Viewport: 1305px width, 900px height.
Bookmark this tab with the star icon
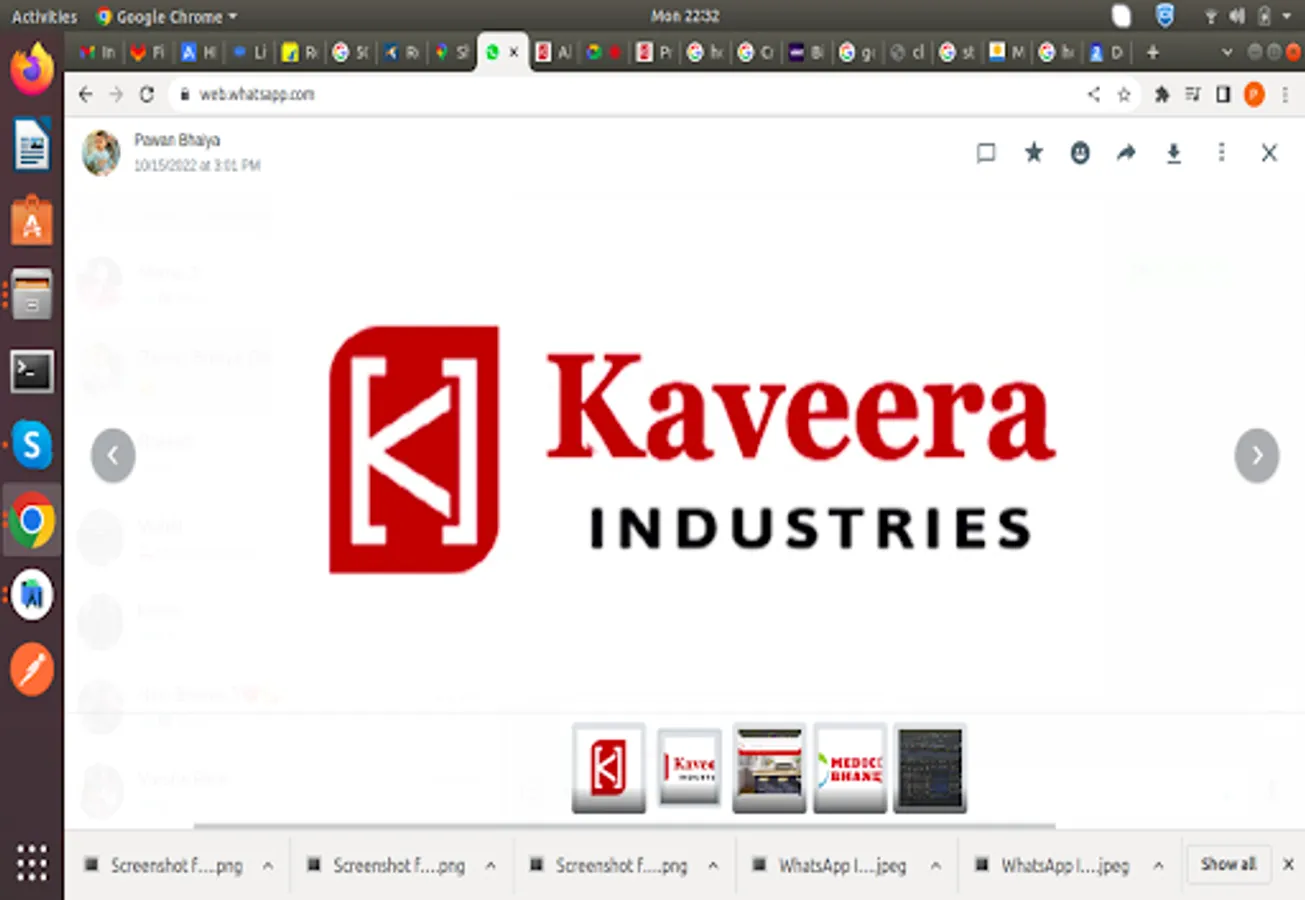pyautogui.click(x=1123, y=94)
